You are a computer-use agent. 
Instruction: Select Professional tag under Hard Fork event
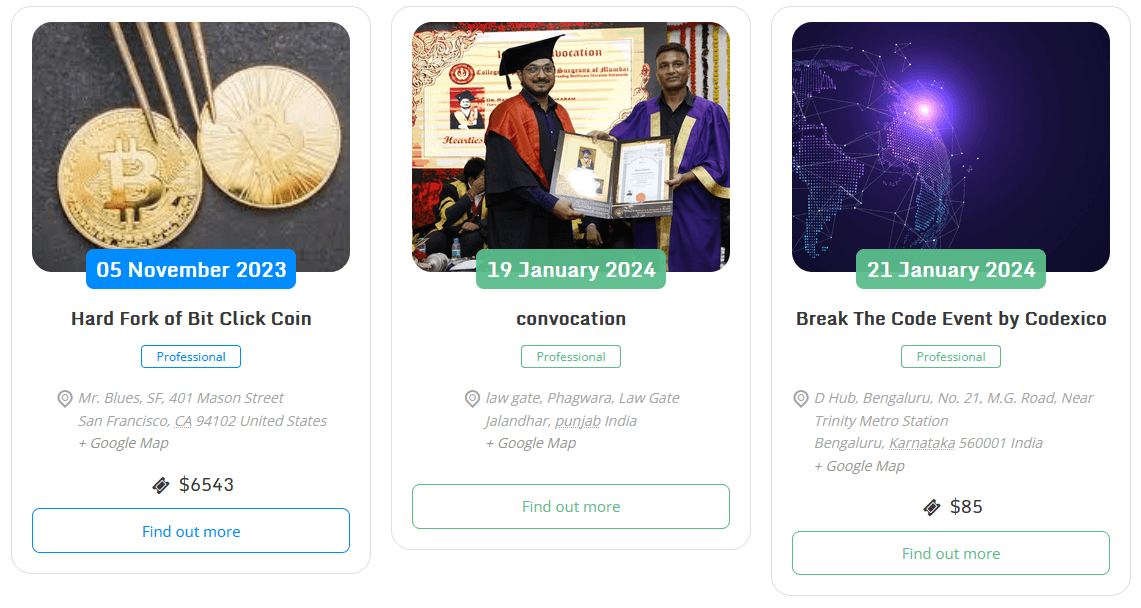[191, 357]
